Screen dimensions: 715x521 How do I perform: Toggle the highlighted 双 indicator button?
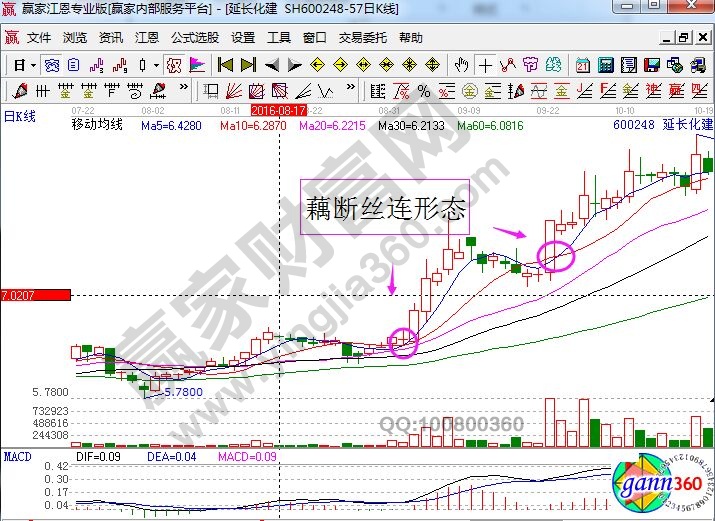pos(174,65)
